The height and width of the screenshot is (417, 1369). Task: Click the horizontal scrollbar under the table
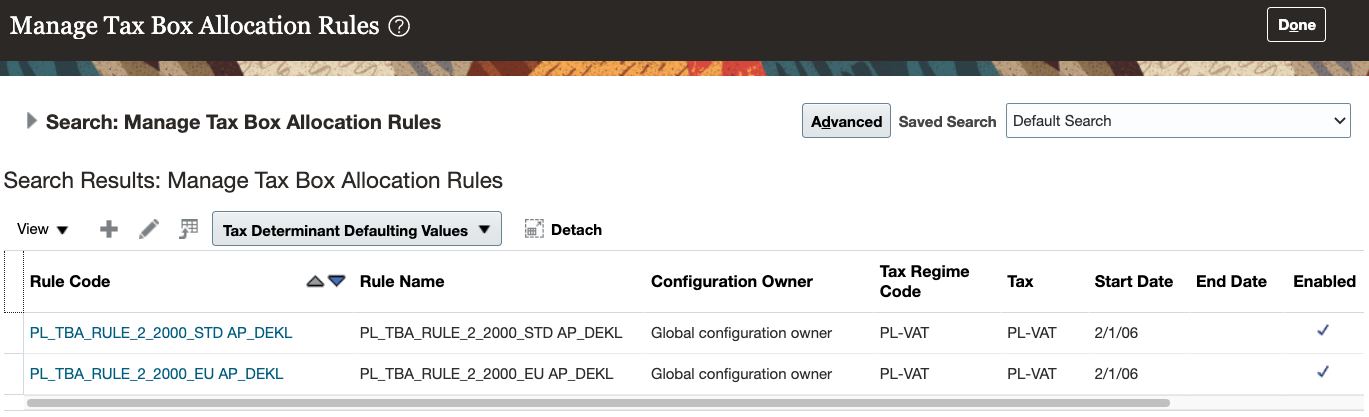pos(598,403)
